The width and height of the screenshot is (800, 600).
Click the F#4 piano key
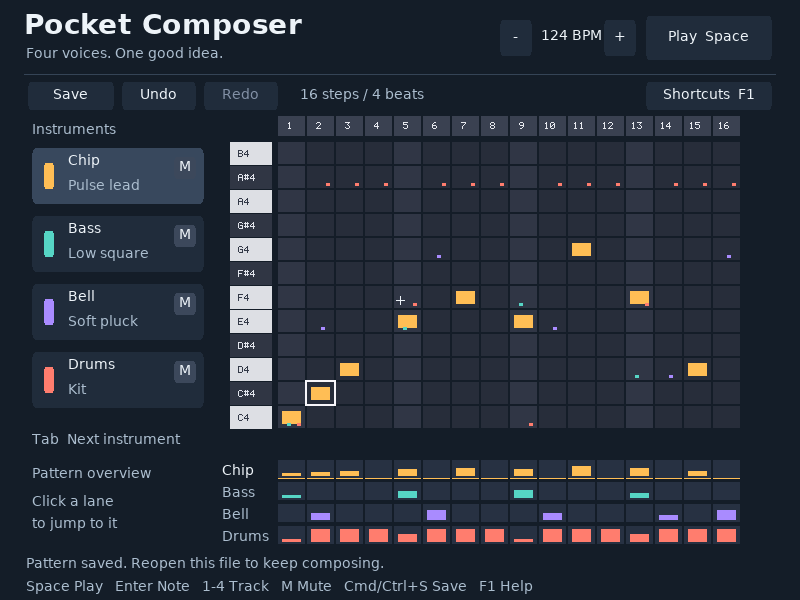(251, 273)
